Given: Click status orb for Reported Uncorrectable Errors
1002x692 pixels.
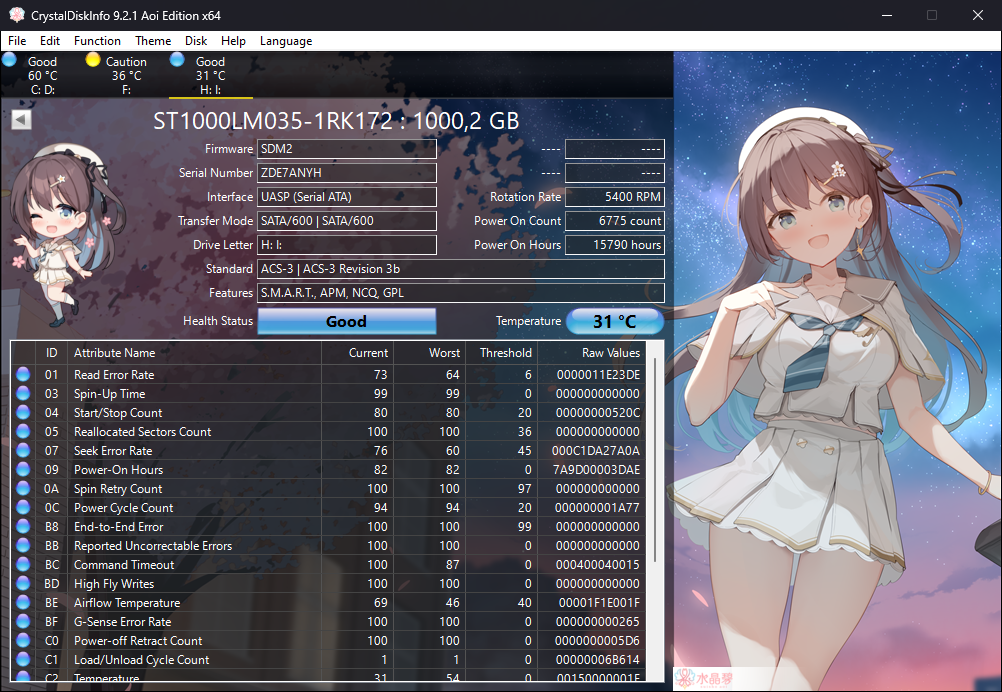Looking at the screenshot, I should tap(23, 546).
